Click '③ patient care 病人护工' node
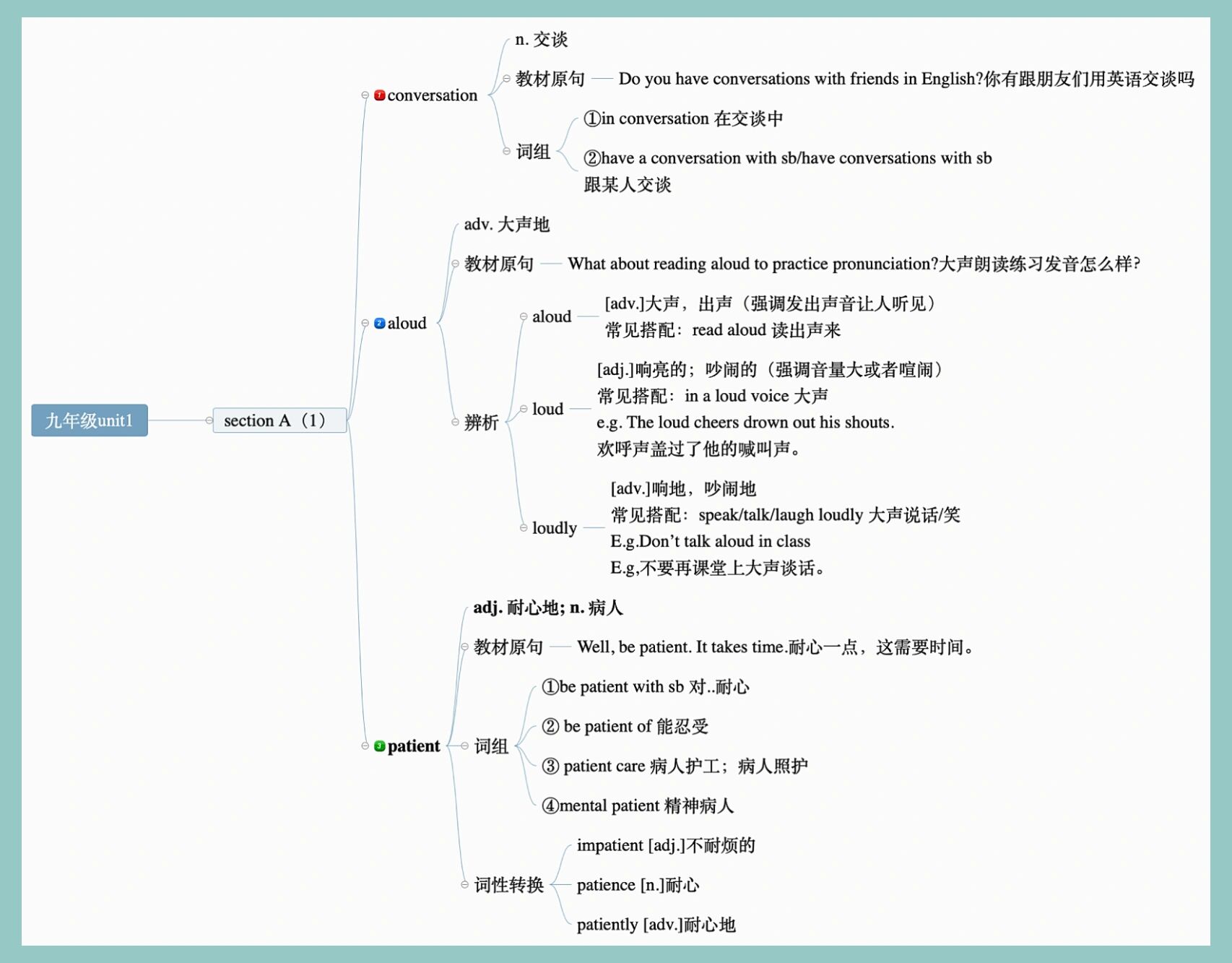The width and height of the screenshot is (1232, 963). coord(674,766)
